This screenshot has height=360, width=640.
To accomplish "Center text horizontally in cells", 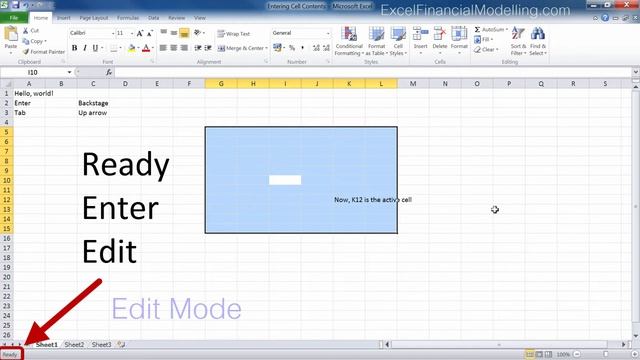I will [x=174, y=48].
